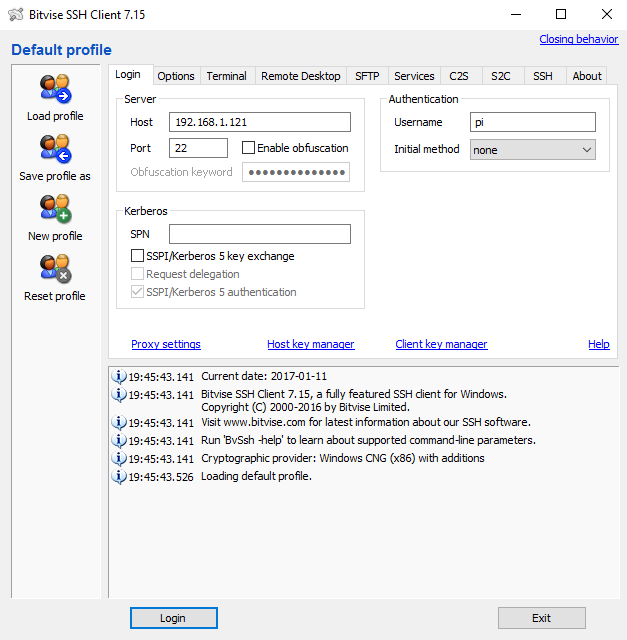Minimize the Bitvise SSH Client window
This screenshot has height=640, width=627.
[516, 15]
